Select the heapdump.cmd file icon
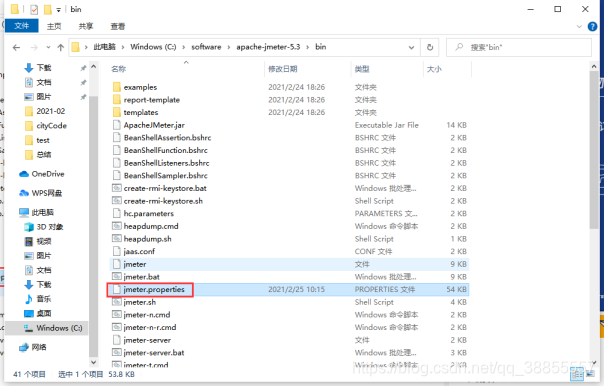This screenshot has width=605, height=386. tap(117, 226)
